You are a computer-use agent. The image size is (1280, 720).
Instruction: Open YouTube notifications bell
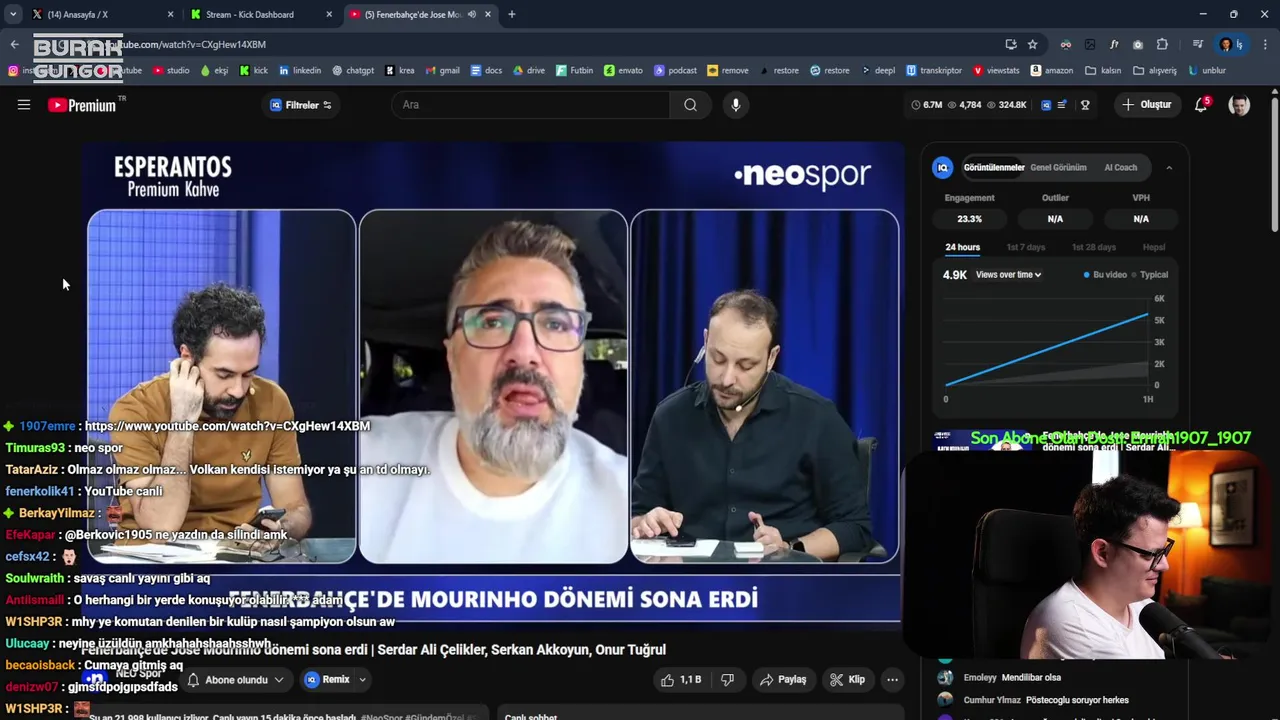pyautogui.click(x=1202, y=105)
